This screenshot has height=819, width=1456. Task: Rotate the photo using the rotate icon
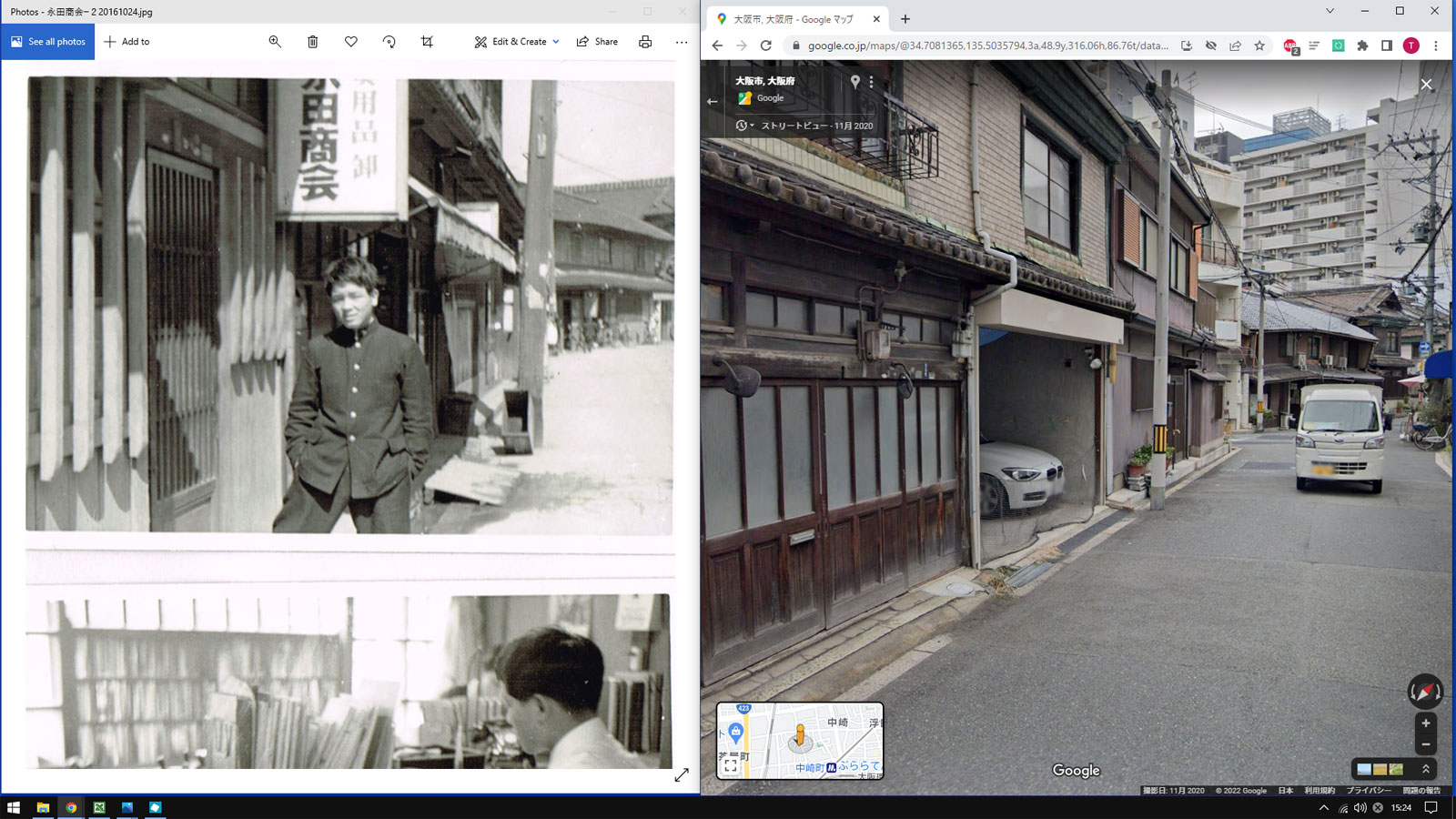[x=389, y=42]
